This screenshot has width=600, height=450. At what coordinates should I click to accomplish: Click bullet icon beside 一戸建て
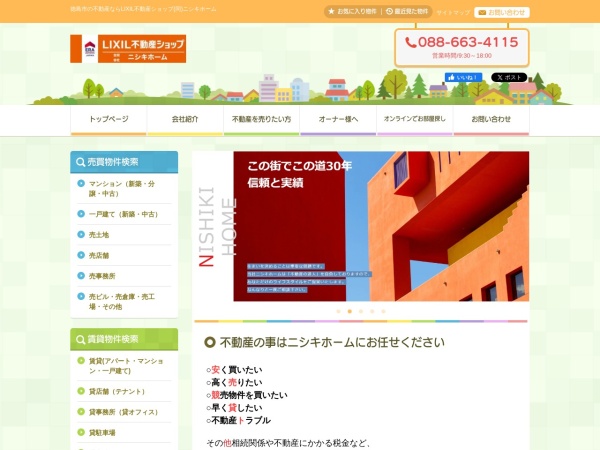[81, 214]
